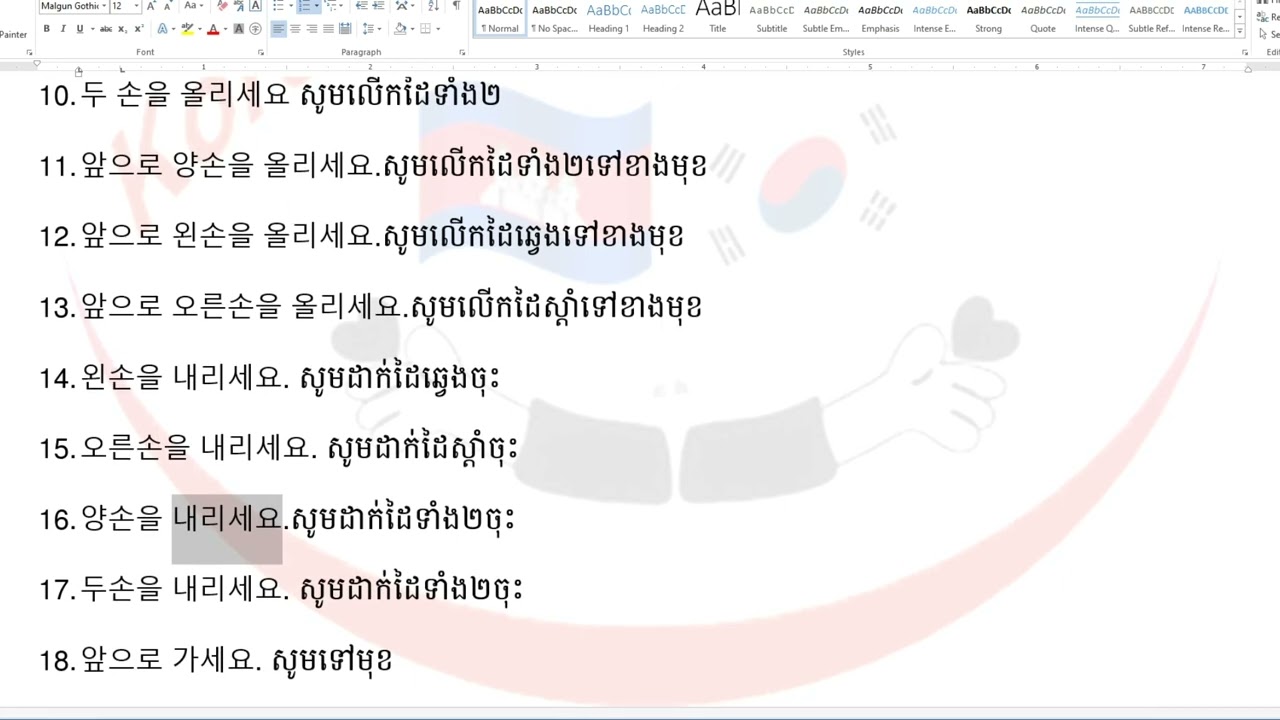The height and width of the screenshot is (720, 1280).
Task: Open the font size dropdown
Action: [136, 6]
